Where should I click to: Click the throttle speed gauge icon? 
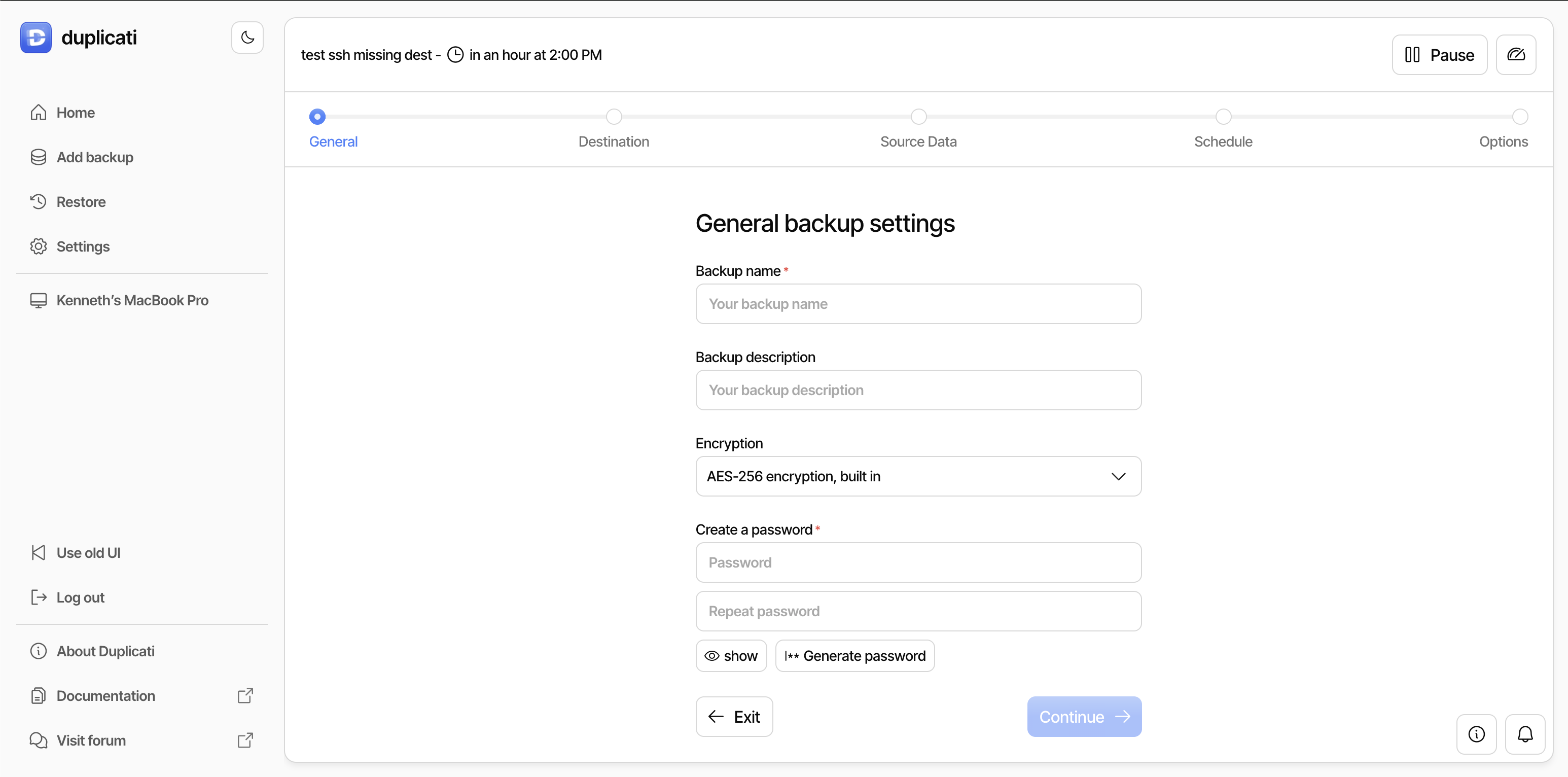[x=1516, y=55]
